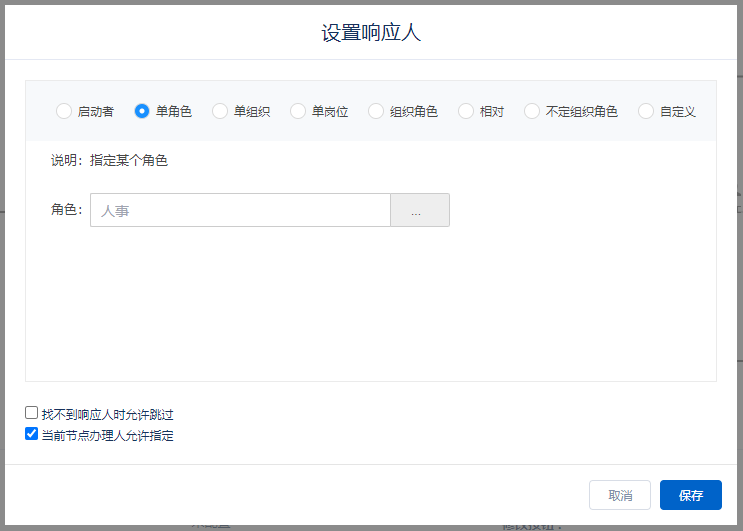Image resolution: width=743 pixels, height=531 pixels.
Task: Choose the 不定组织角色 radio option
Action: coord(532,111)
